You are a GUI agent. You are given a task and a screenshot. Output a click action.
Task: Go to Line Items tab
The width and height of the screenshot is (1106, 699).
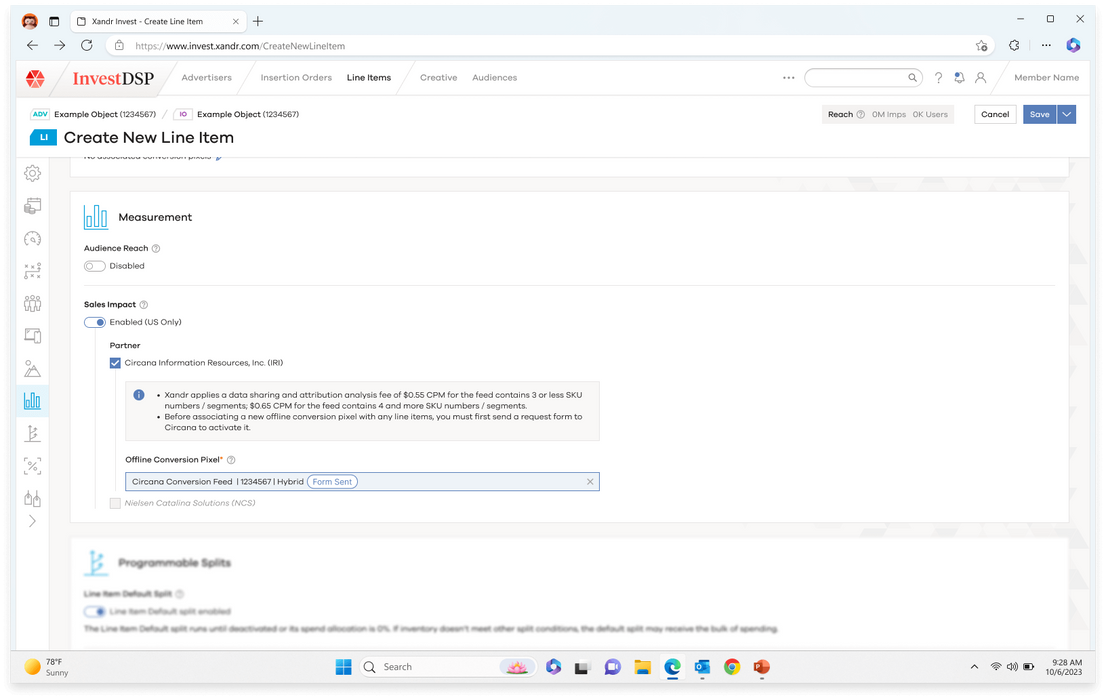(x=369, y=78)
